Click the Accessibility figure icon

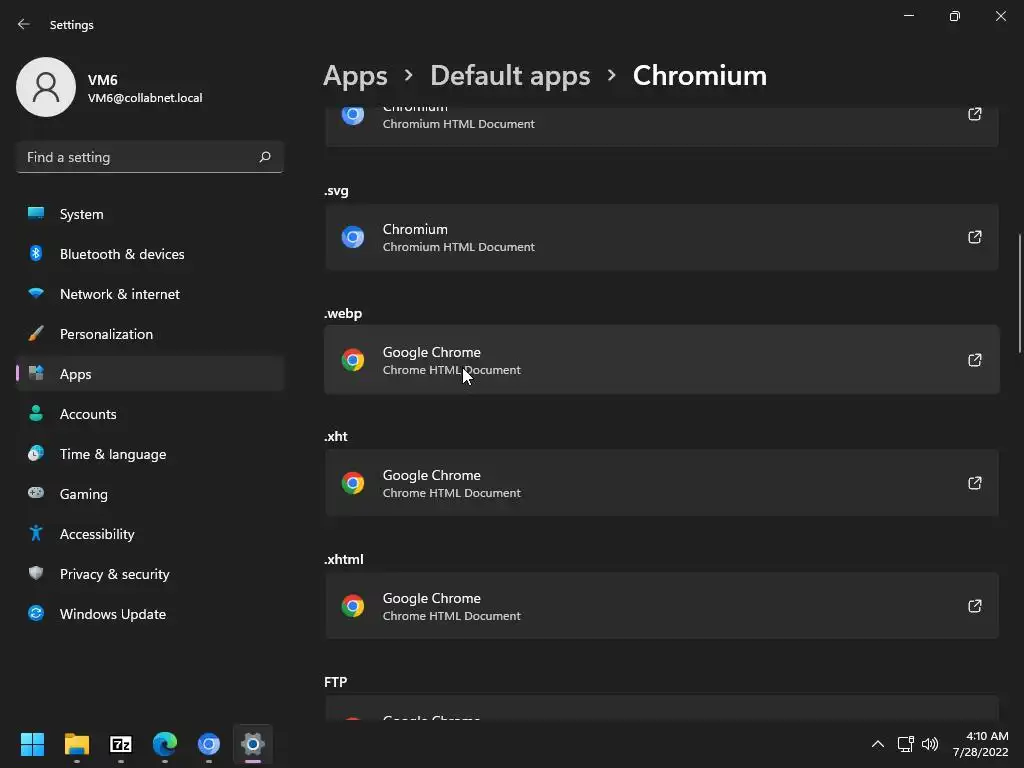(36, 533)
